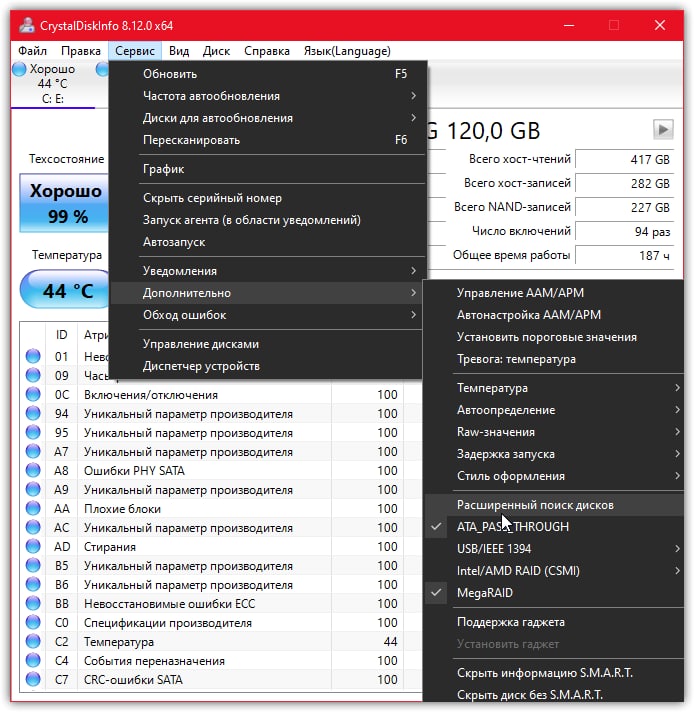Image resolution: width=694 pixels, height=712 pixels.
Task: Open Управление дисками entry
Action: (x=267, y=344)
